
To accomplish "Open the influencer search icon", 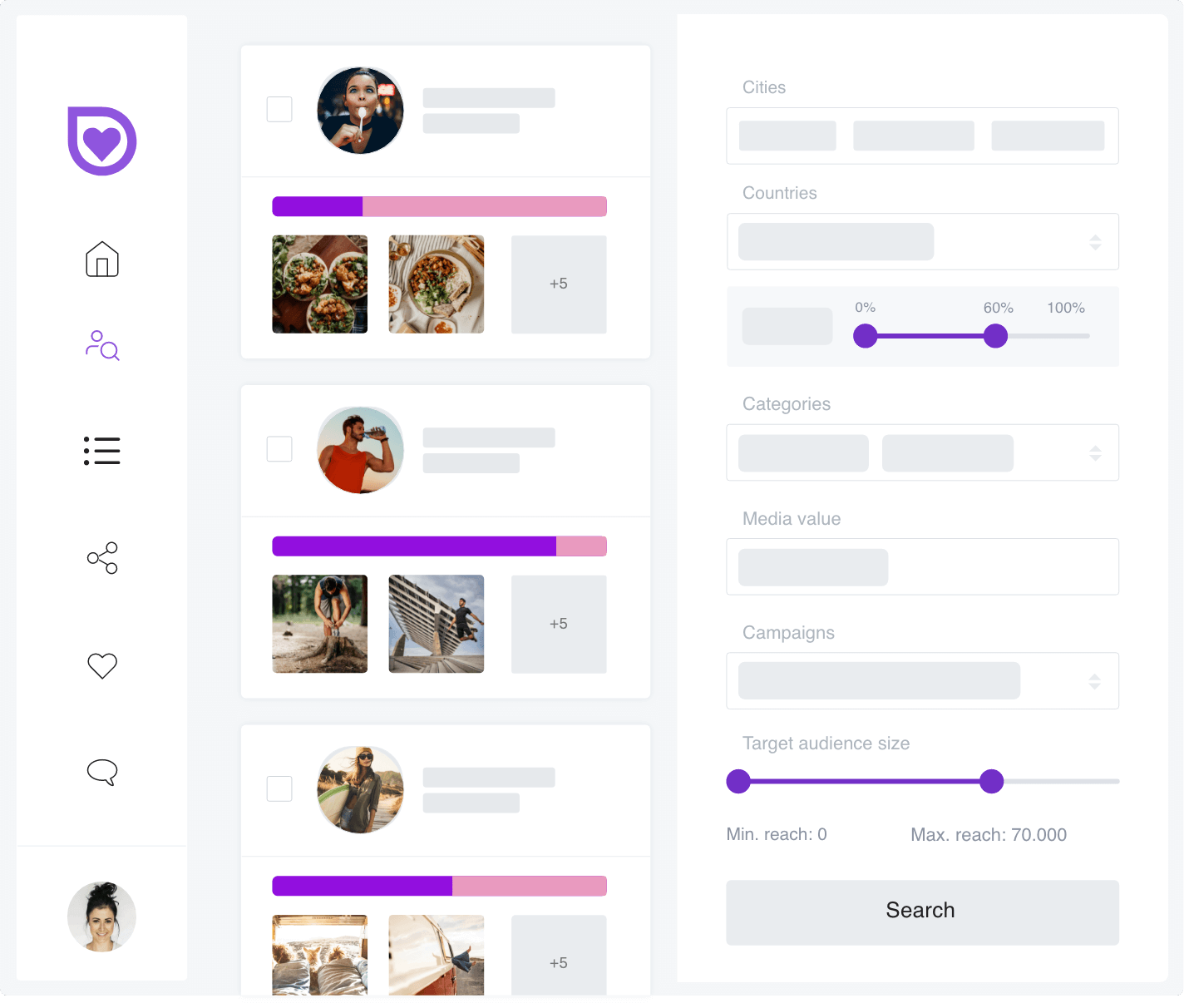I will pyautogui.click(x=102, y=345).
